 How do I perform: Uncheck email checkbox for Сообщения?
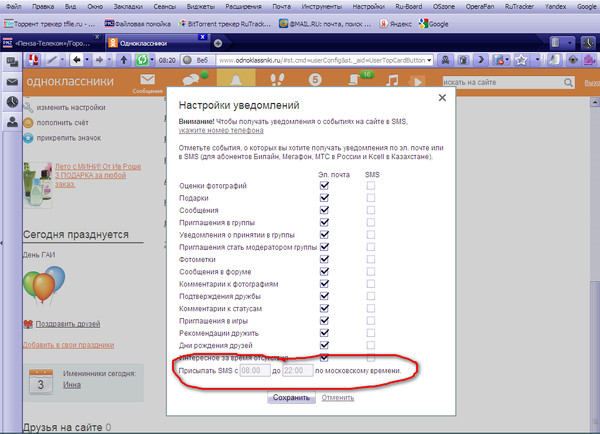[324, 210]
